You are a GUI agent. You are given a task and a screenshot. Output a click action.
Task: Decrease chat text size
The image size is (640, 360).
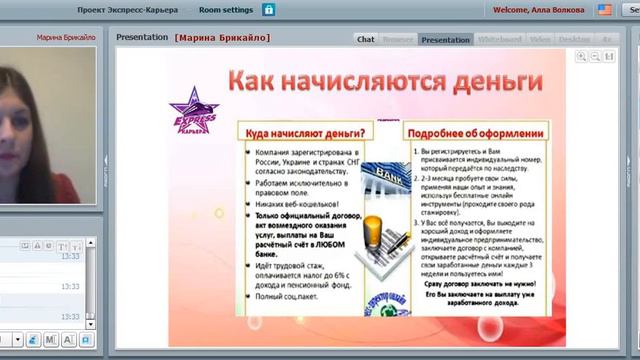(76, 247)
